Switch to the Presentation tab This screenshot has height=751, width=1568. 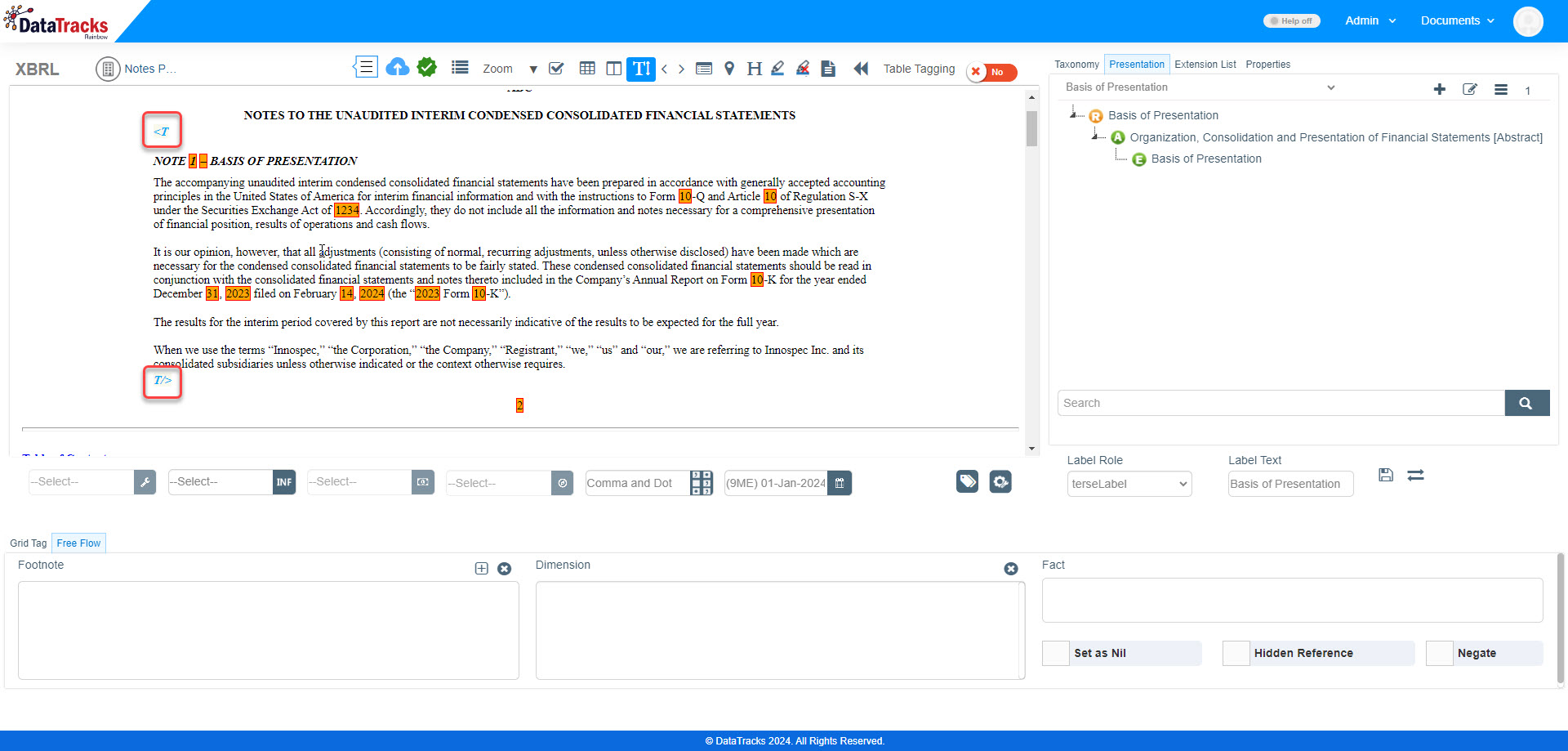(x=1137, y=65)
